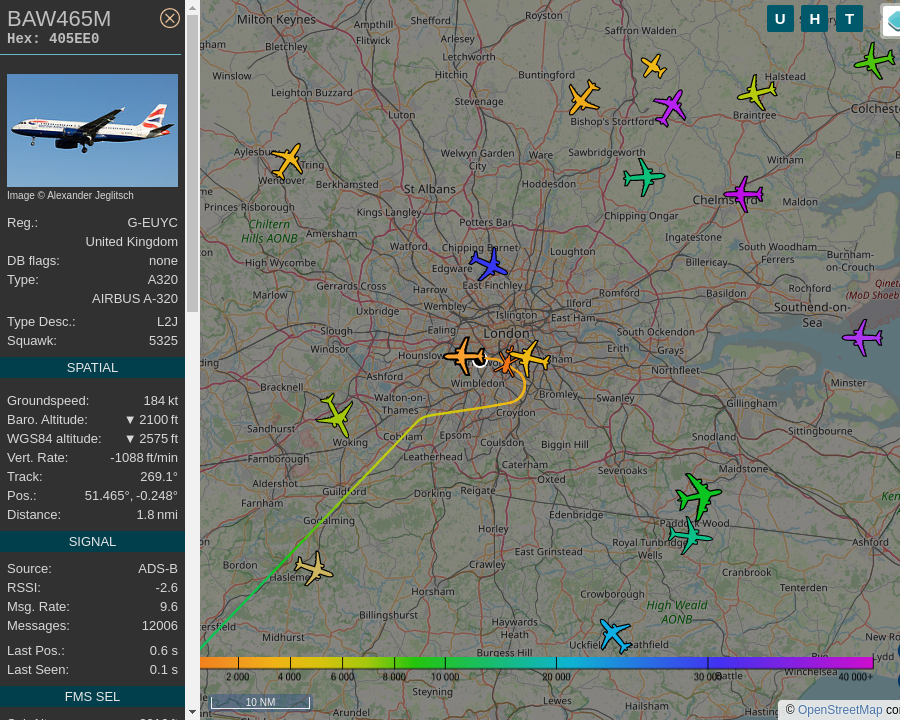Click the Squawk value 5325

[163, 340]
